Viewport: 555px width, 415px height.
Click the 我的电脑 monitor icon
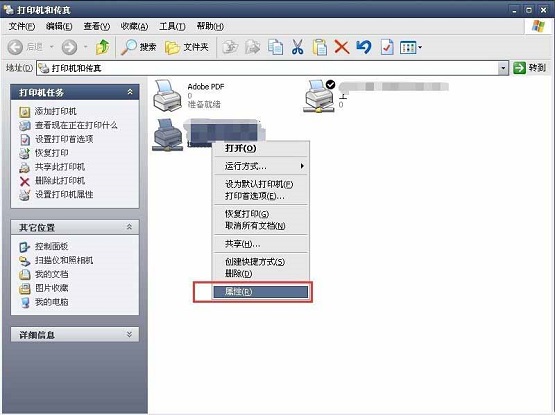25,302
